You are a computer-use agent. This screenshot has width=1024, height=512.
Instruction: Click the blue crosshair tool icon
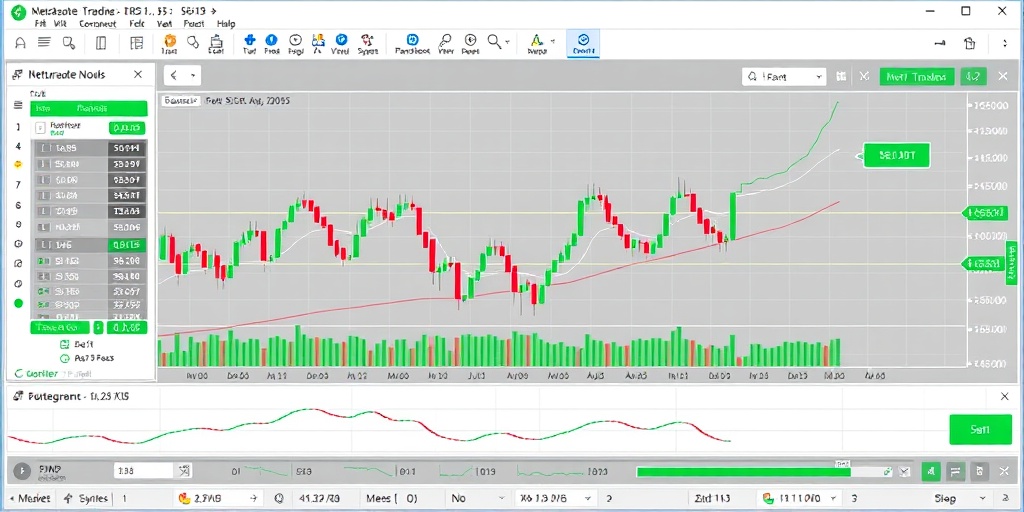click(x=251, y=43)
